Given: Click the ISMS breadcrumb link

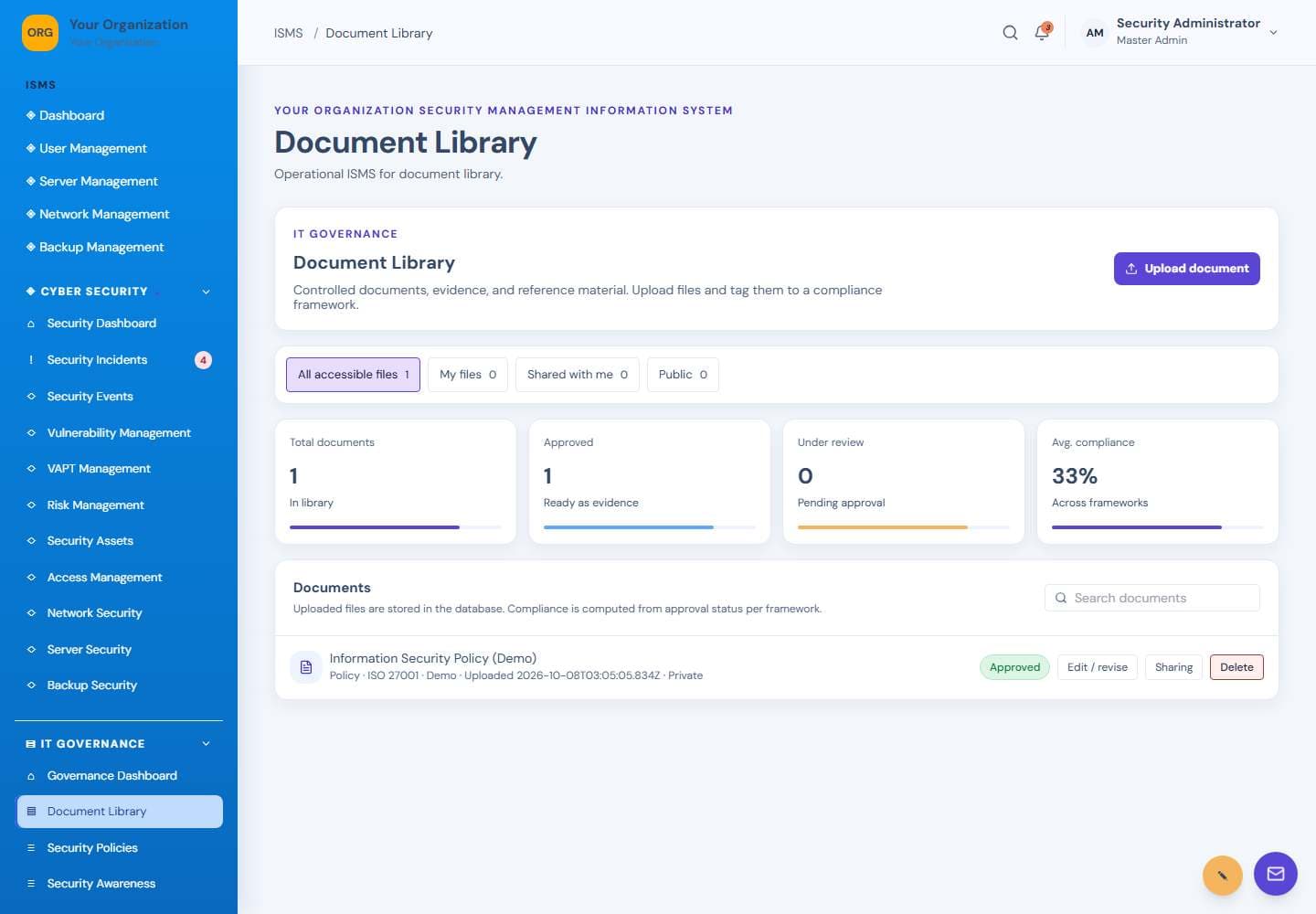Looking at the screenshot, I should 288,33.
